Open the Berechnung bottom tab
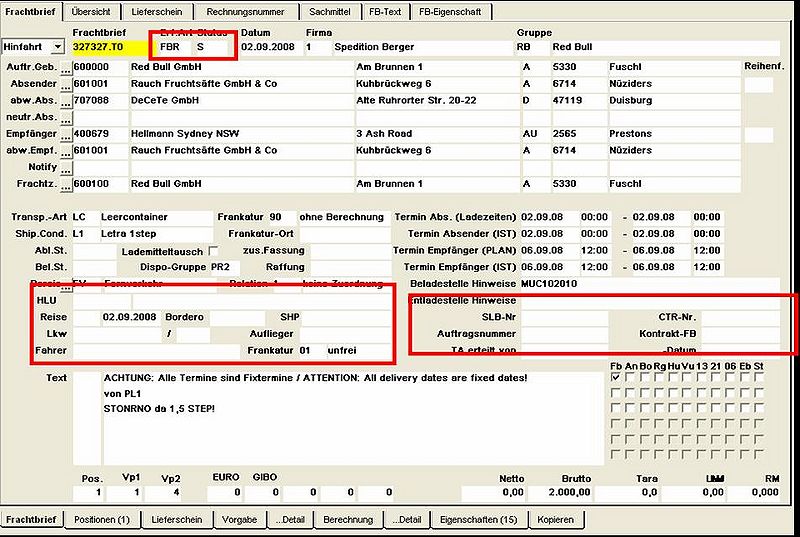Screen dimensions: 800x537 click(348, 520)
